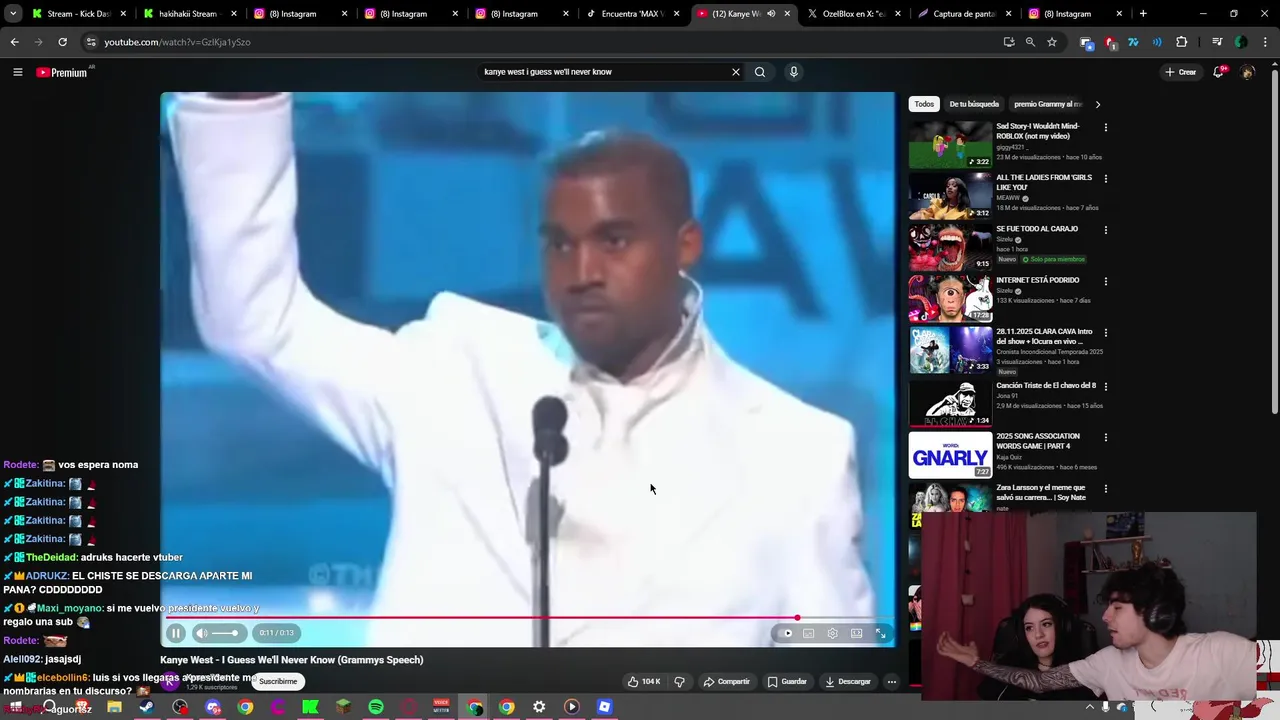
Task: Show next filter chips with arrow
Action: click(1097, 104)
